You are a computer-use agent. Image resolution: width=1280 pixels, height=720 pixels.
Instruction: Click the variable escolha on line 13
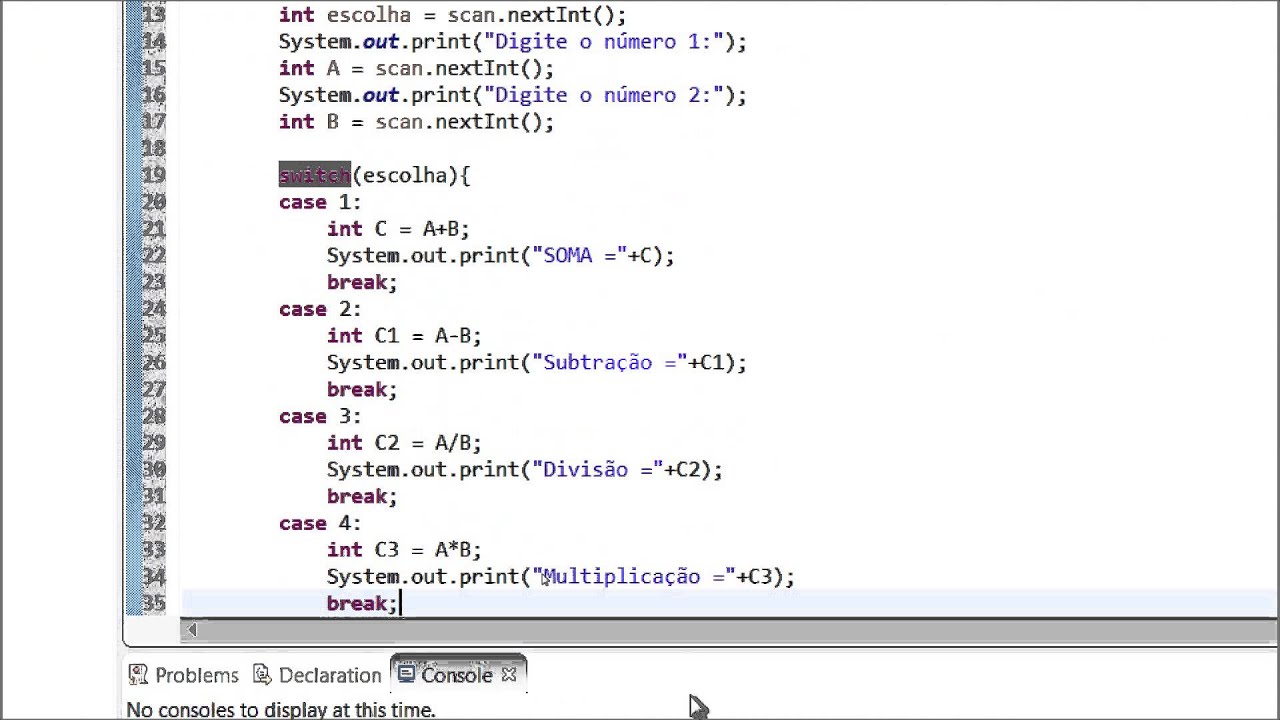click(368, 15)
